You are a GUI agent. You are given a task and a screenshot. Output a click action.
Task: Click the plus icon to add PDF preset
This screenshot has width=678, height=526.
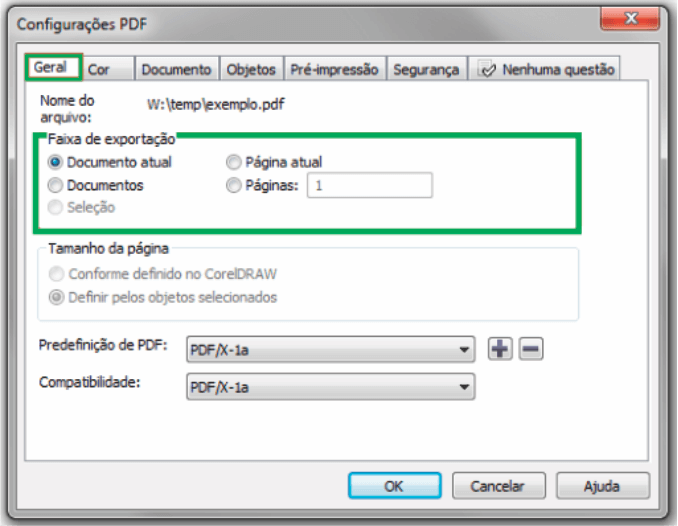pos(500,349)
